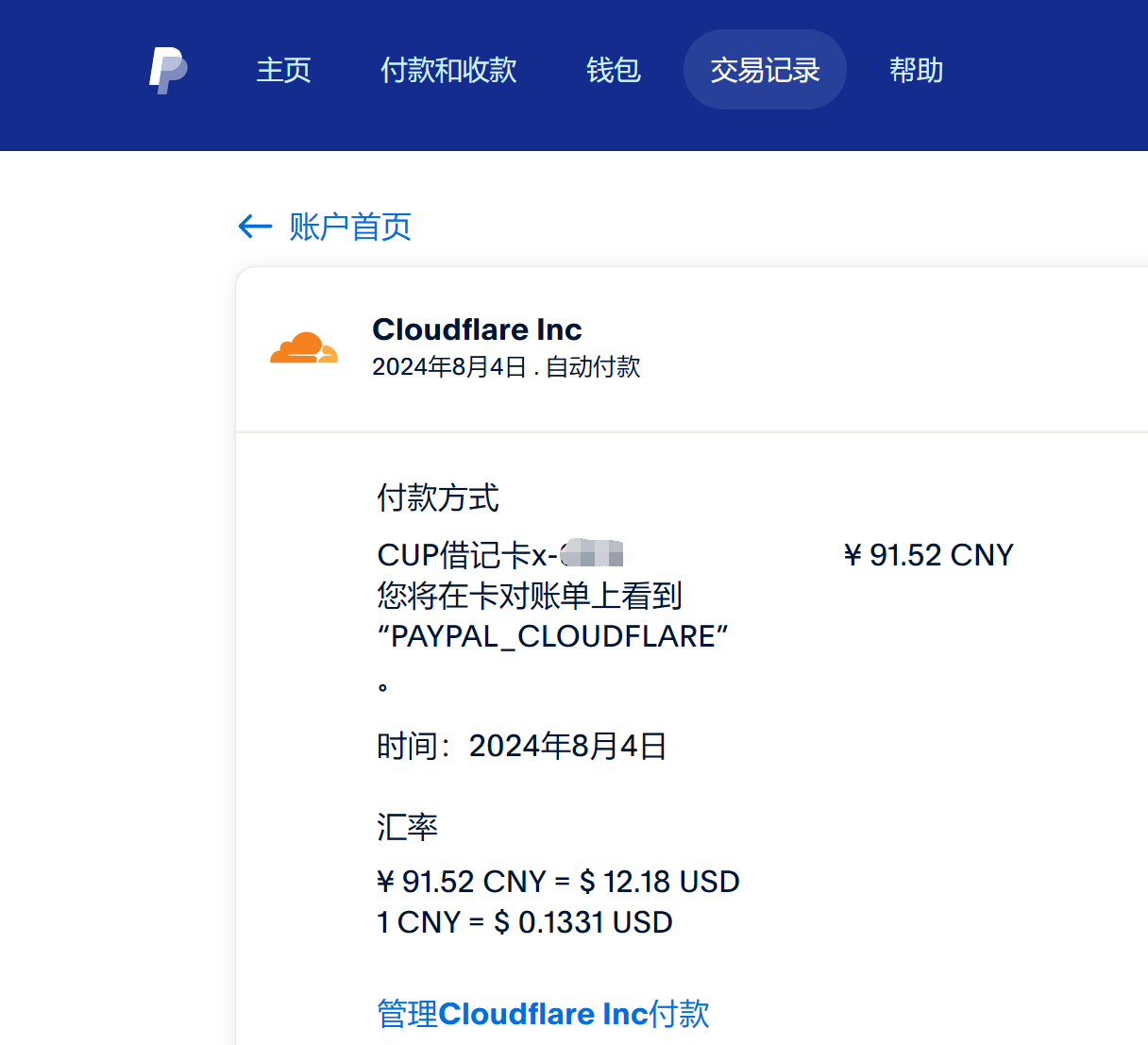Click the Cloudflare Inc merchant name
Screen dimensions: 1148x1045
pyautogui.click(x=478, y=329)
